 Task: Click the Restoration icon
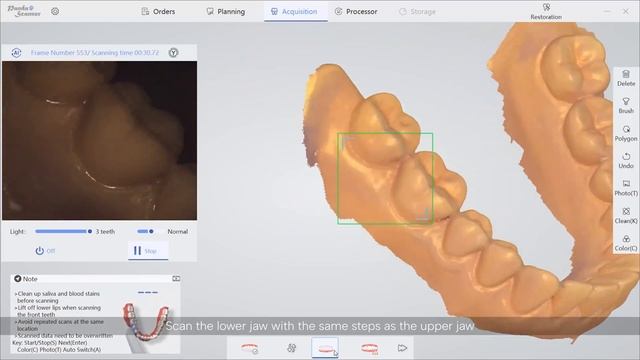(546, 11)
